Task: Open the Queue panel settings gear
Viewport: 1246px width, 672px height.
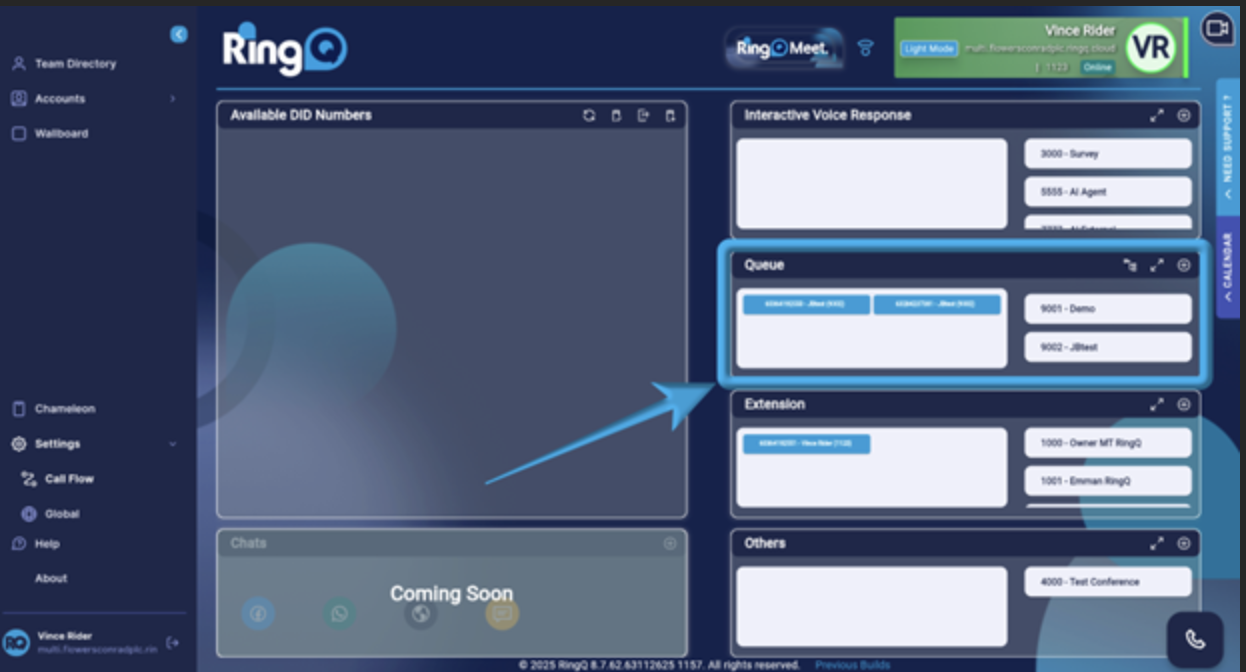Action: [1184, 266]
